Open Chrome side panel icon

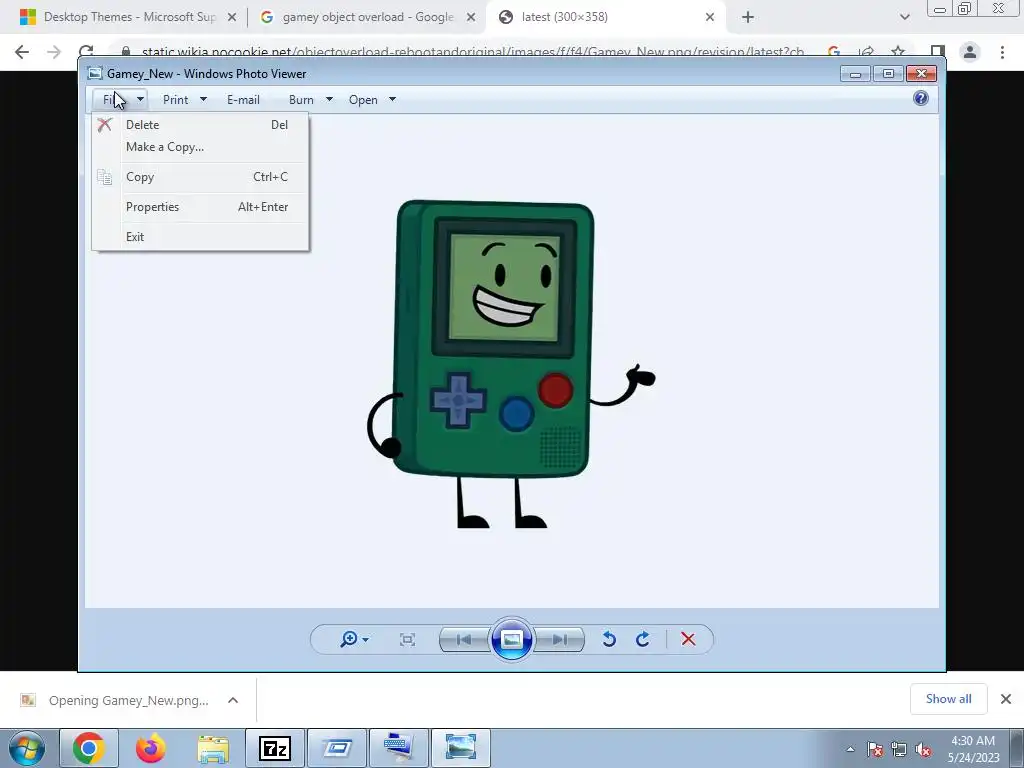[938, 52]
